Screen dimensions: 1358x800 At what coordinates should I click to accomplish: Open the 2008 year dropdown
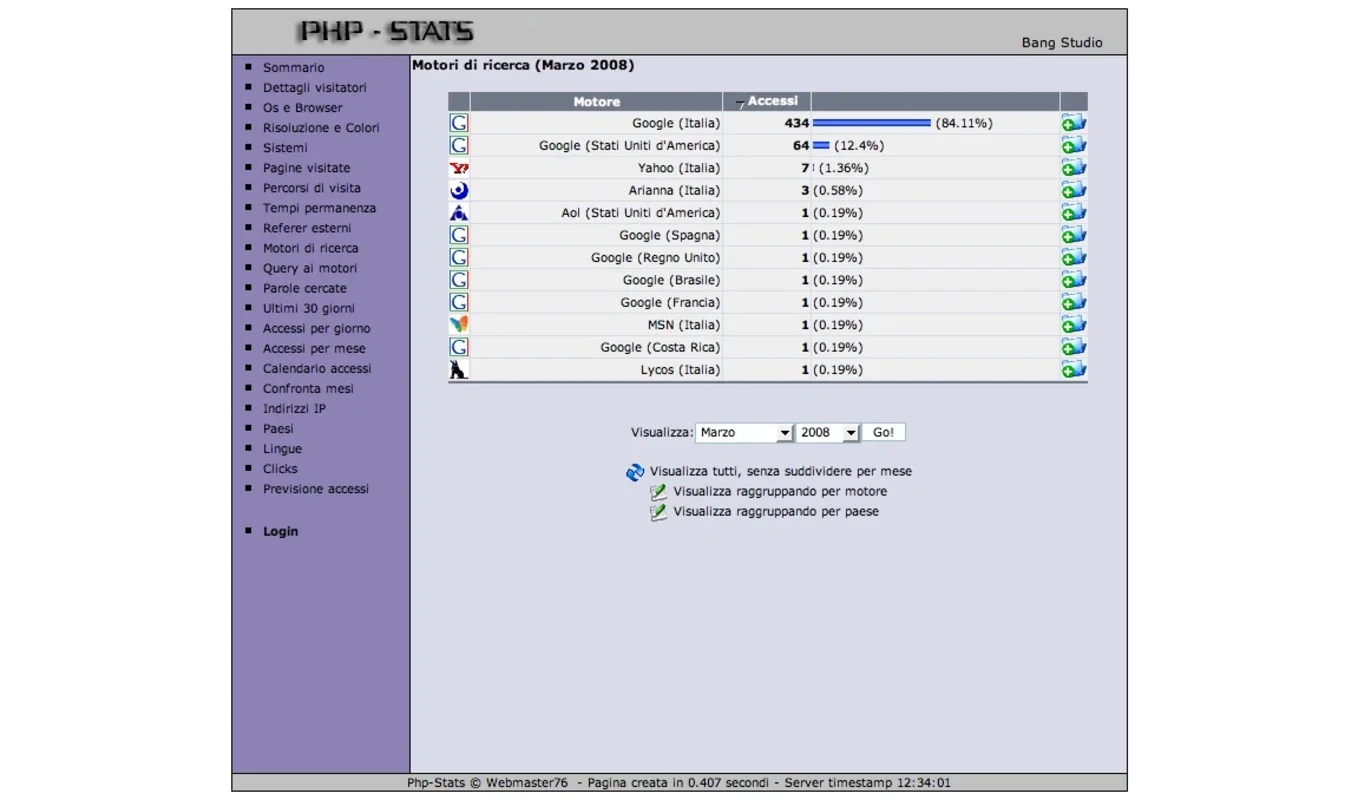pos(828,433)
